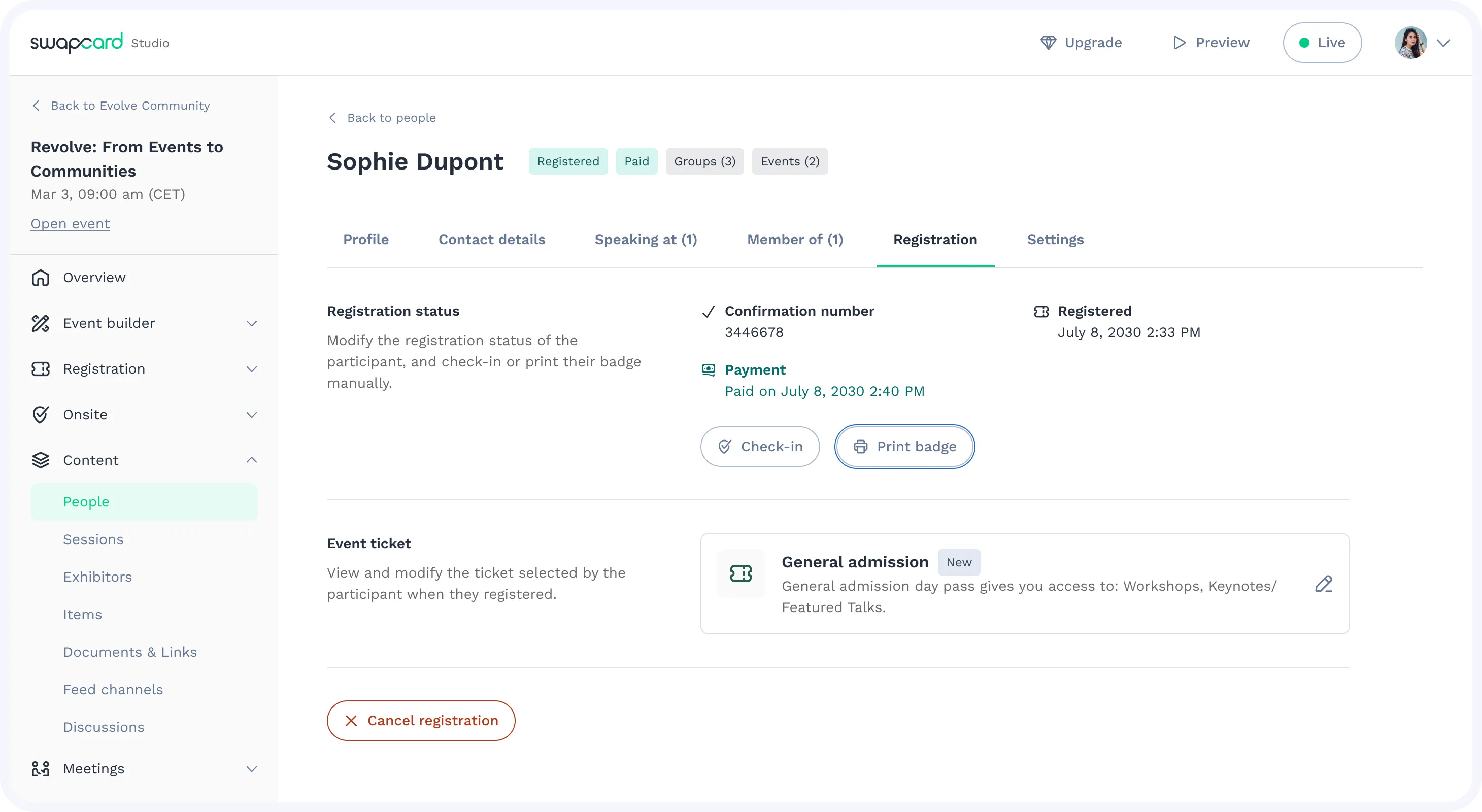Image resolution: width=1482 pixels, height=812 pixels.
Task: Click the Check-in button
Action: [759, 446]
